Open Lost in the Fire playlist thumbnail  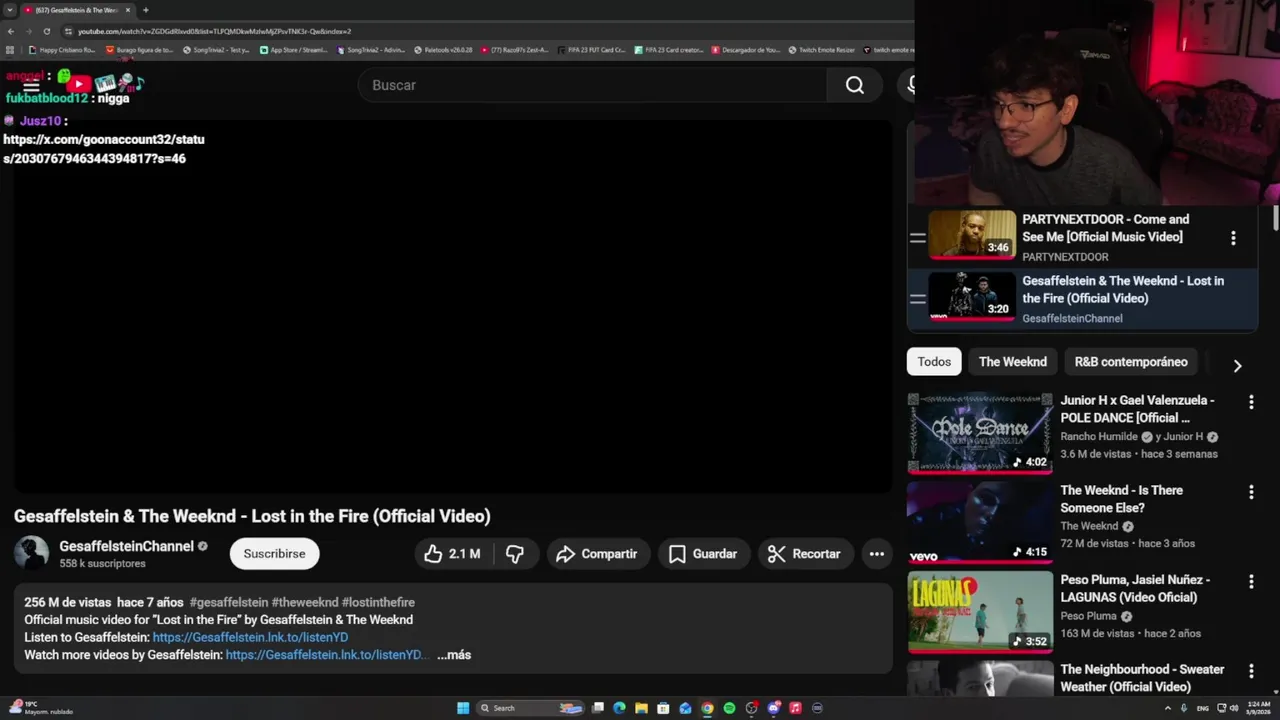972,295
